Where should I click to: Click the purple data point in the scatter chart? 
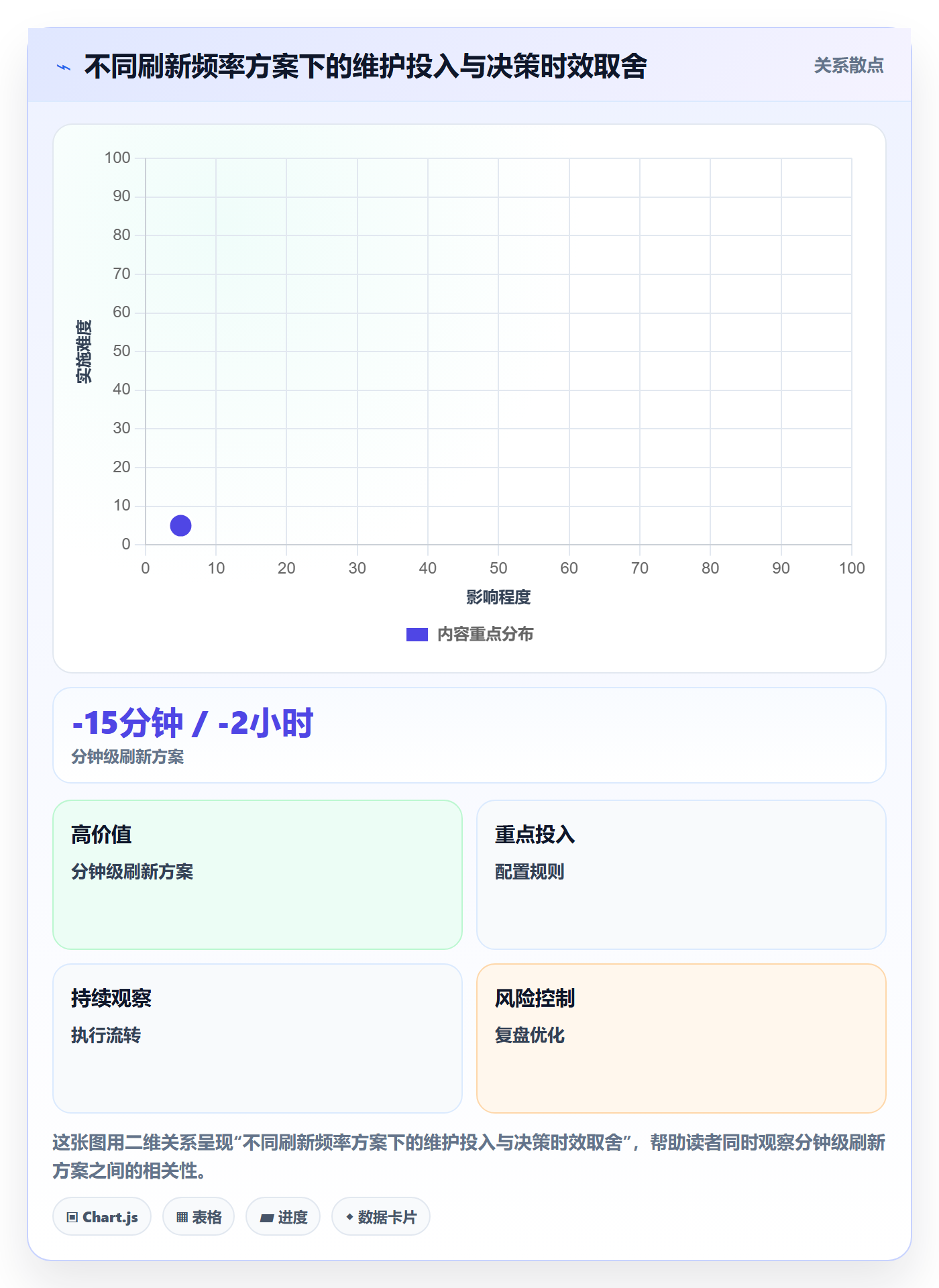pyautogui.click(x=180, y=525)
